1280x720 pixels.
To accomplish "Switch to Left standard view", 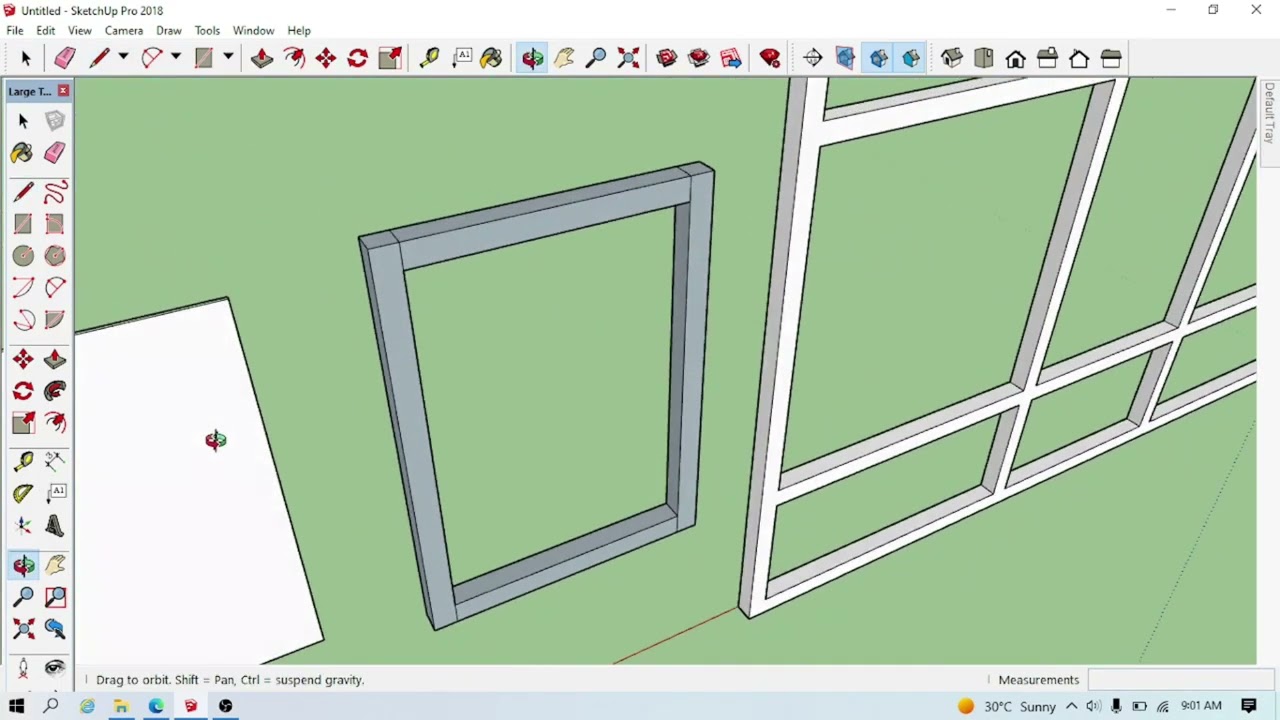I will click(1111, 58).
